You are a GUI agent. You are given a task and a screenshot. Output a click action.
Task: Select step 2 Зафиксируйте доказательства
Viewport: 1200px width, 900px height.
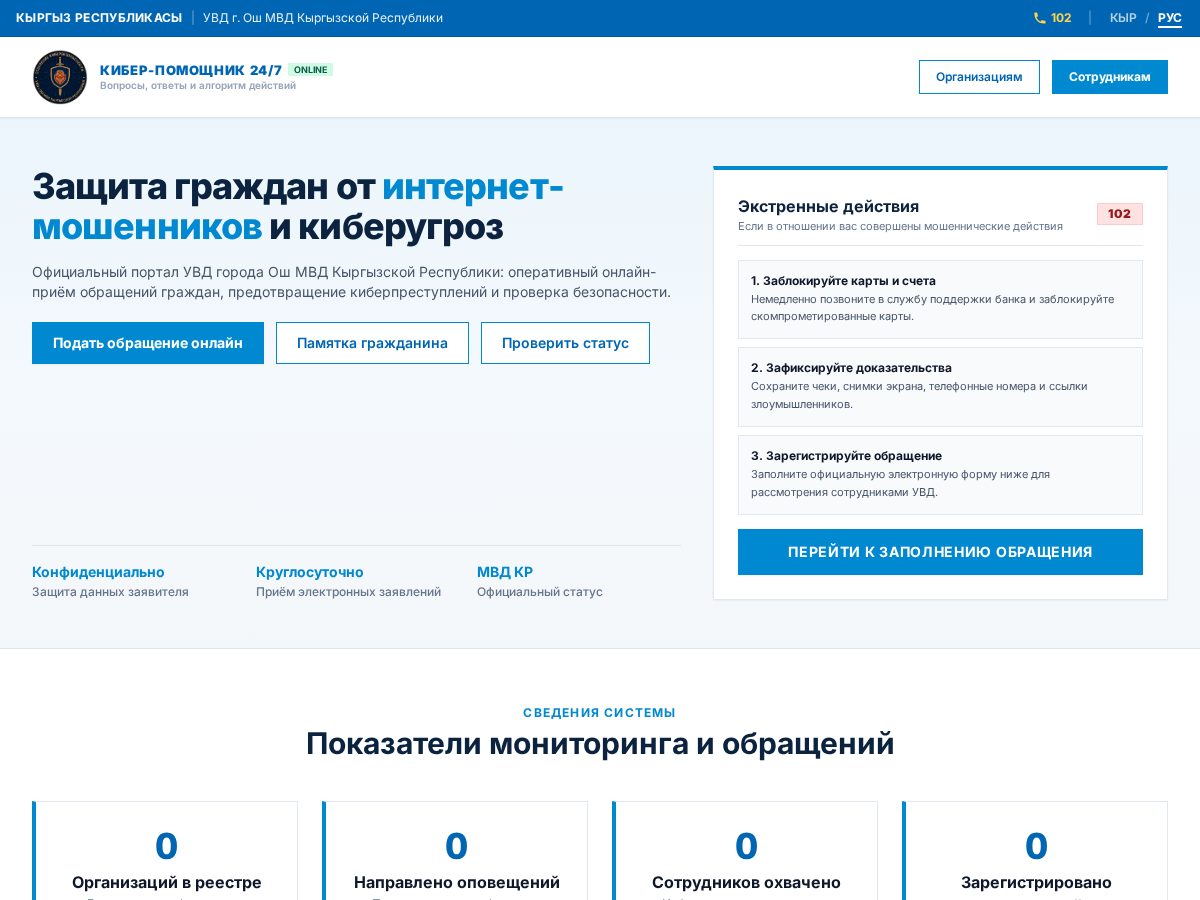click(x=940, y=387)
